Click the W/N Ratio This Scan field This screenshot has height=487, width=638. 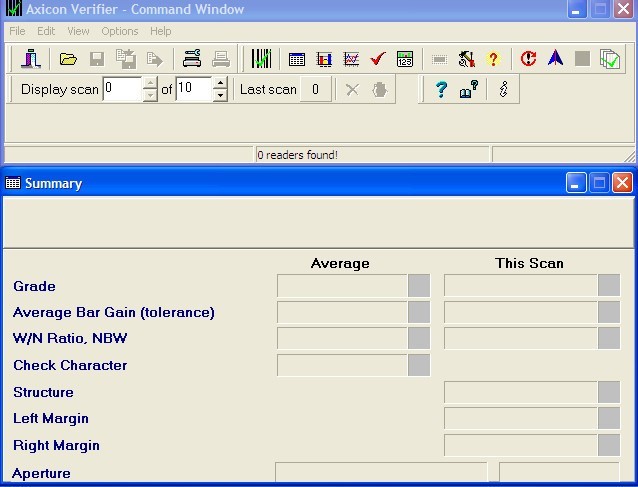click(x=521, y=338)
